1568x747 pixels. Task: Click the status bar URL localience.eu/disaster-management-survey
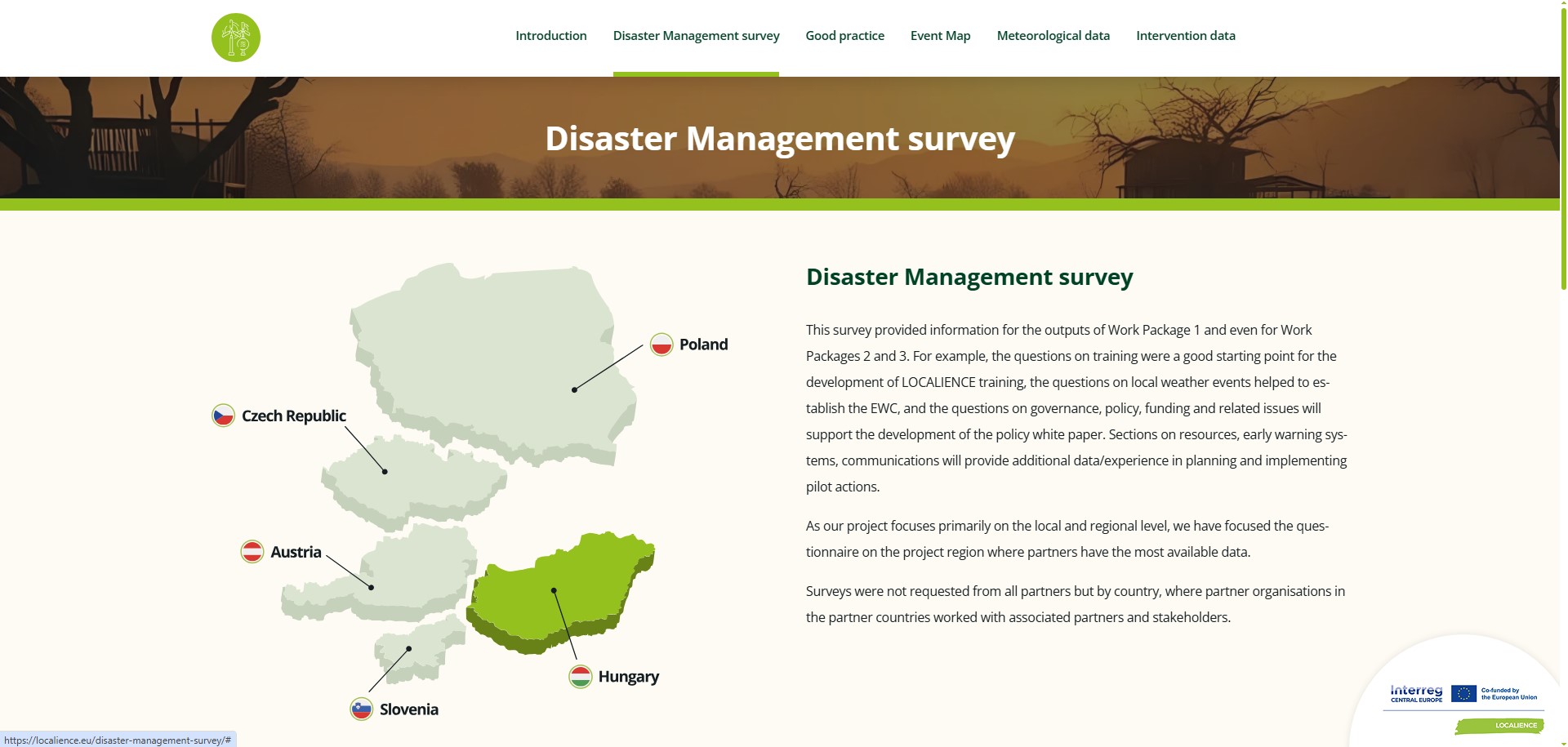pos(118,740)
